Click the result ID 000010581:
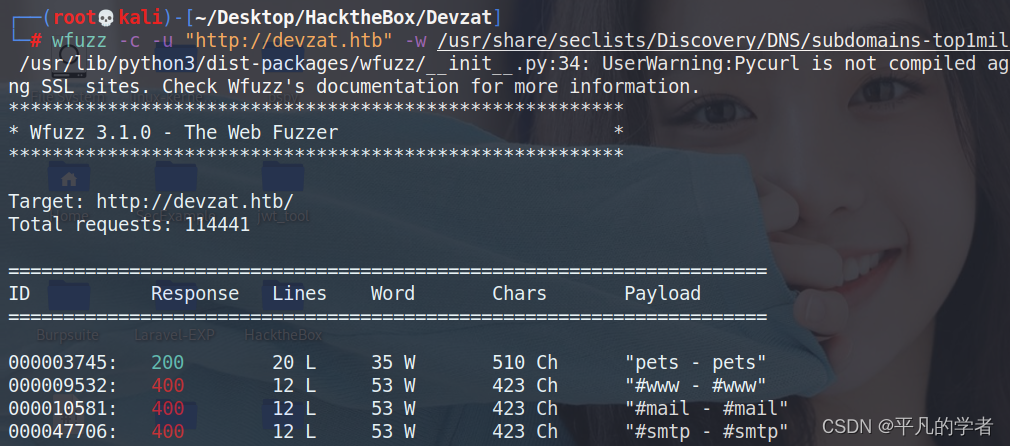1010x446 pixels. coord(63,409)
